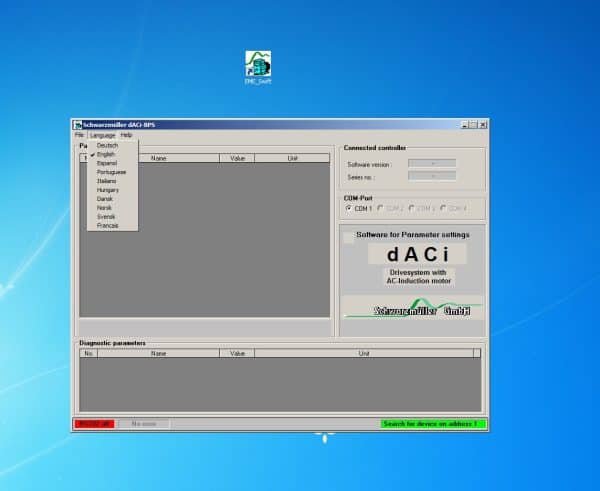
Task: Click the 'Software for Parameter settings' heading
Action: click(x=413, y=235)
